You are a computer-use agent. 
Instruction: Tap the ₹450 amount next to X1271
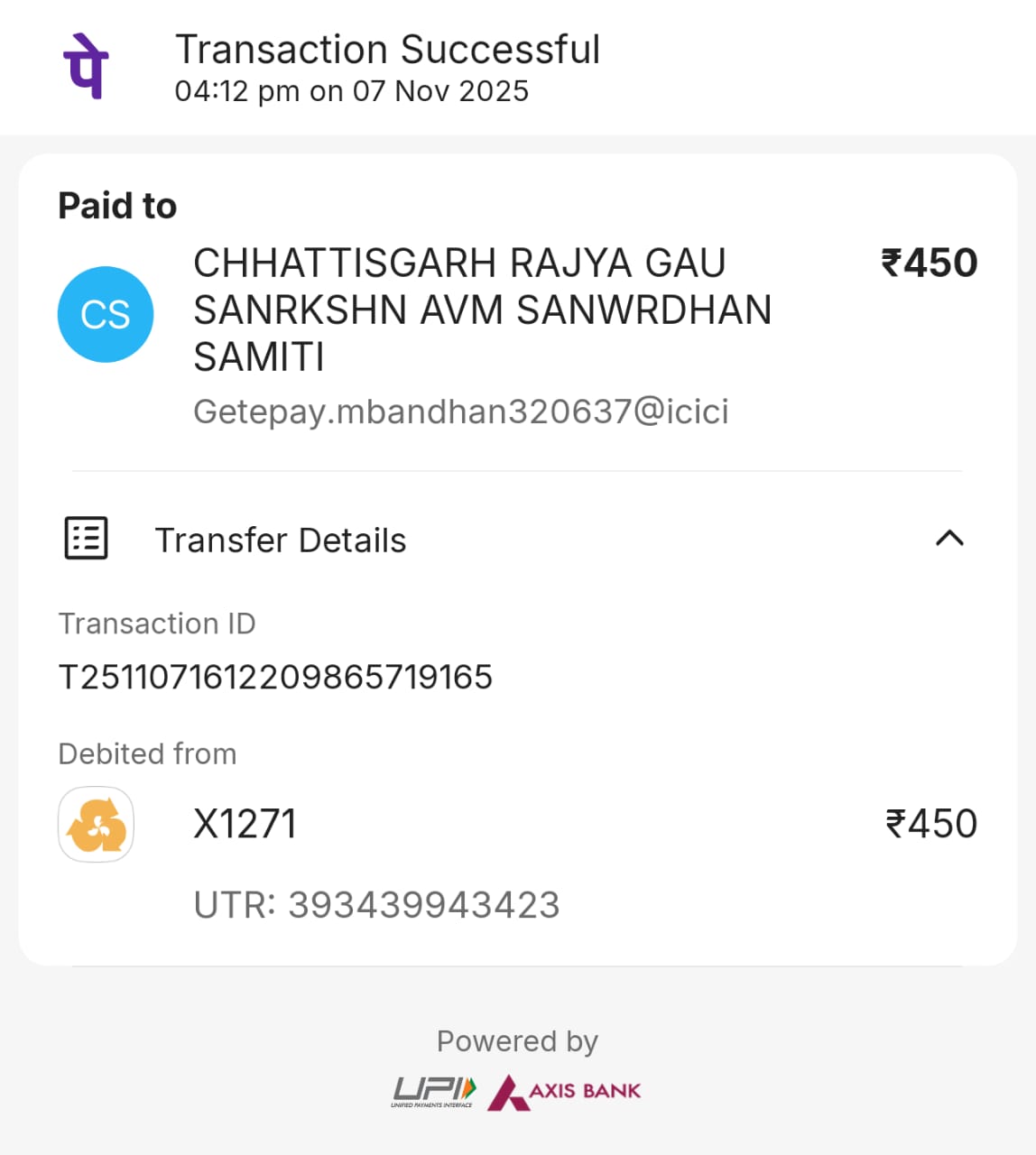(x=930, y=824)
